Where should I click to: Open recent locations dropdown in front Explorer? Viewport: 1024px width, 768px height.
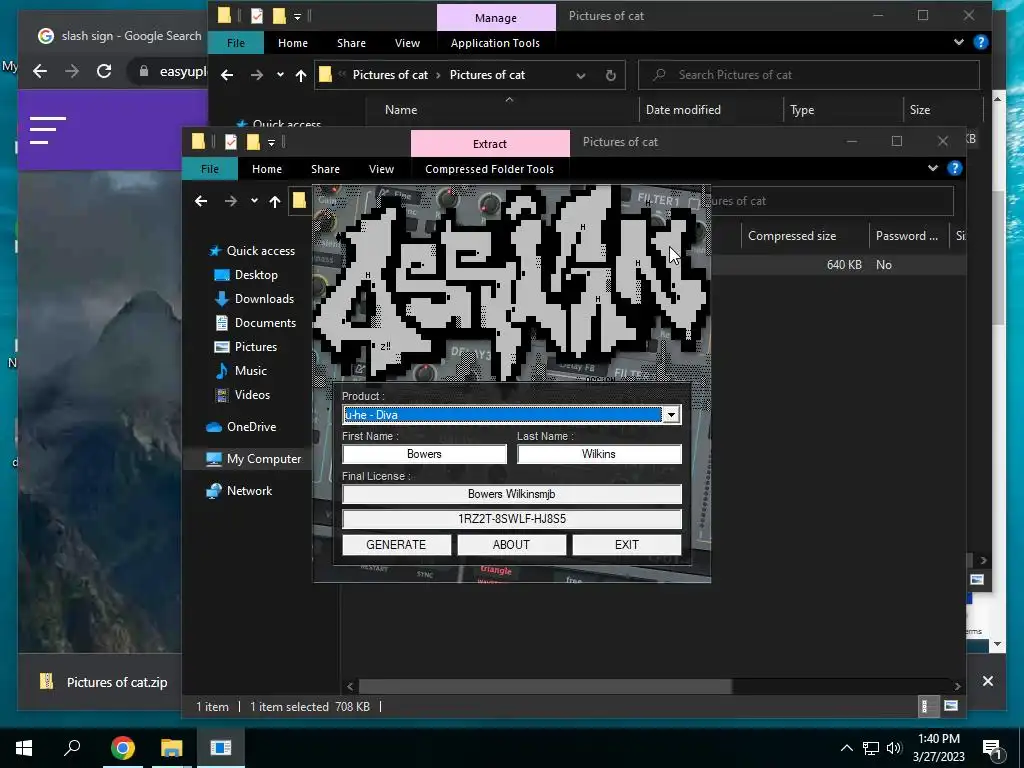[x=254, y=201]
